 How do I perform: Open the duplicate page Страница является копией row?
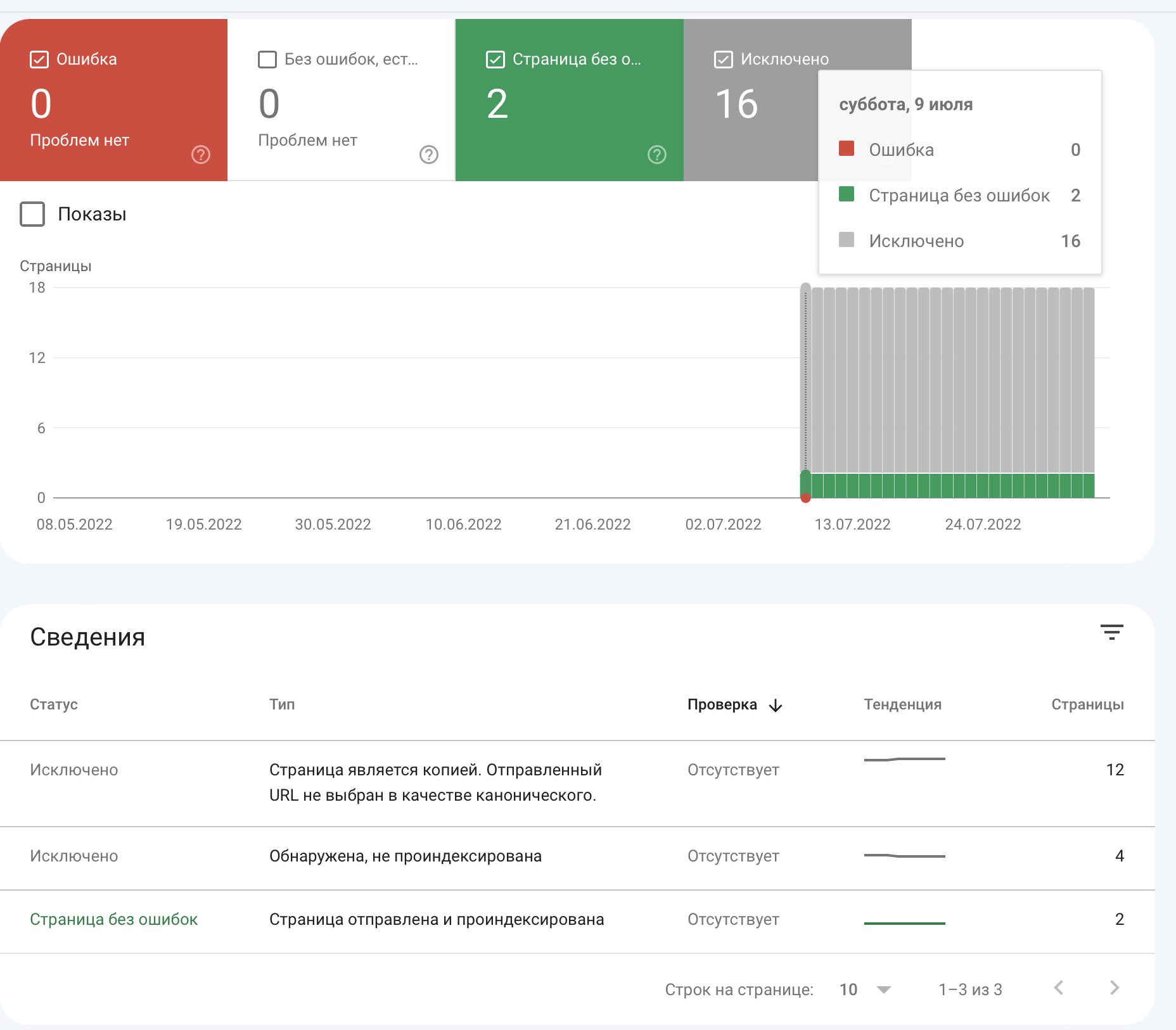click(x=435, y=782)
